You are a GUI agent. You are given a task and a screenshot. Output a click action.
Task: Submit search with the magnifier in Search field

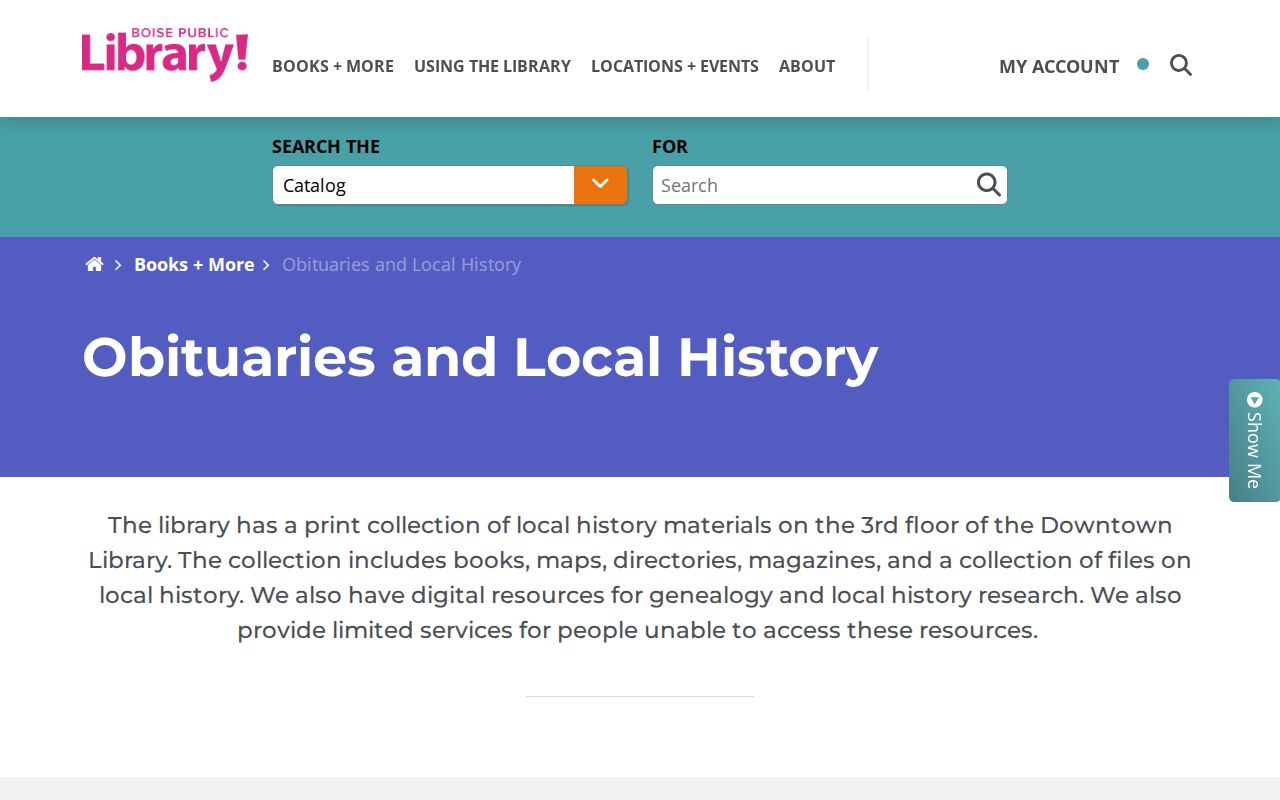point(988,185)
